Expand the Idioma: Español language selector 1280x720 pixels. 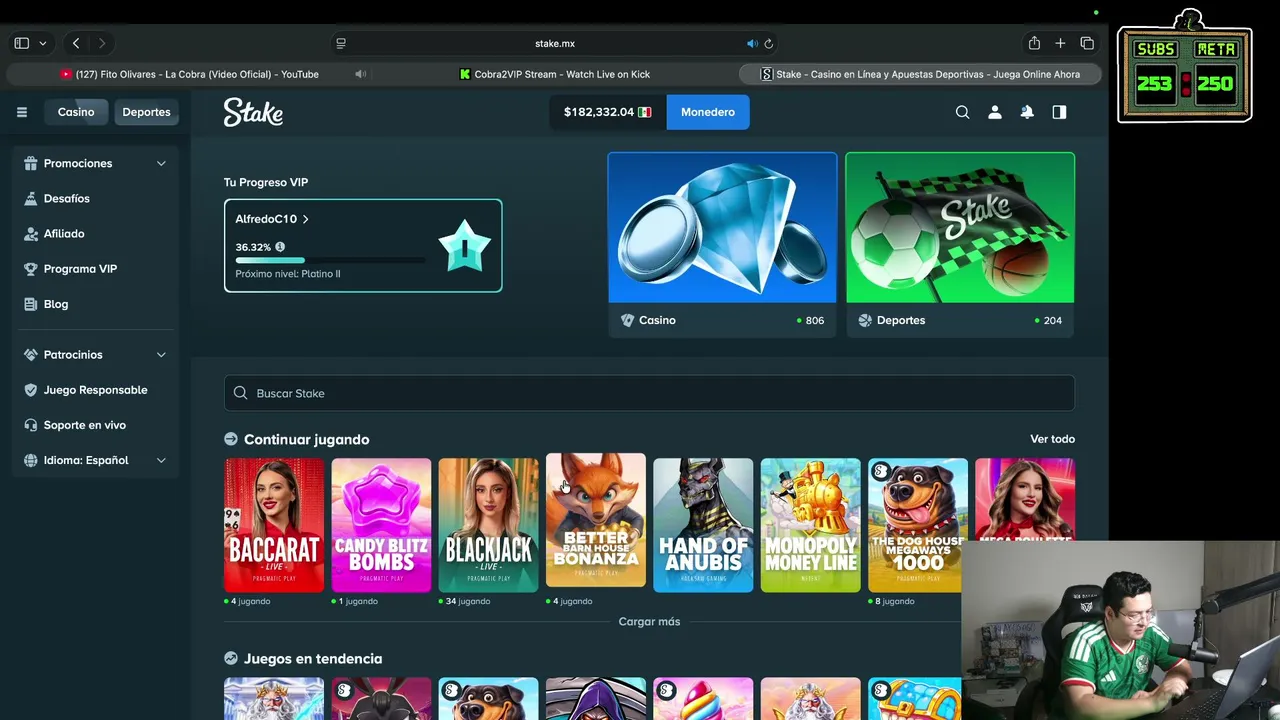[95, 460]
